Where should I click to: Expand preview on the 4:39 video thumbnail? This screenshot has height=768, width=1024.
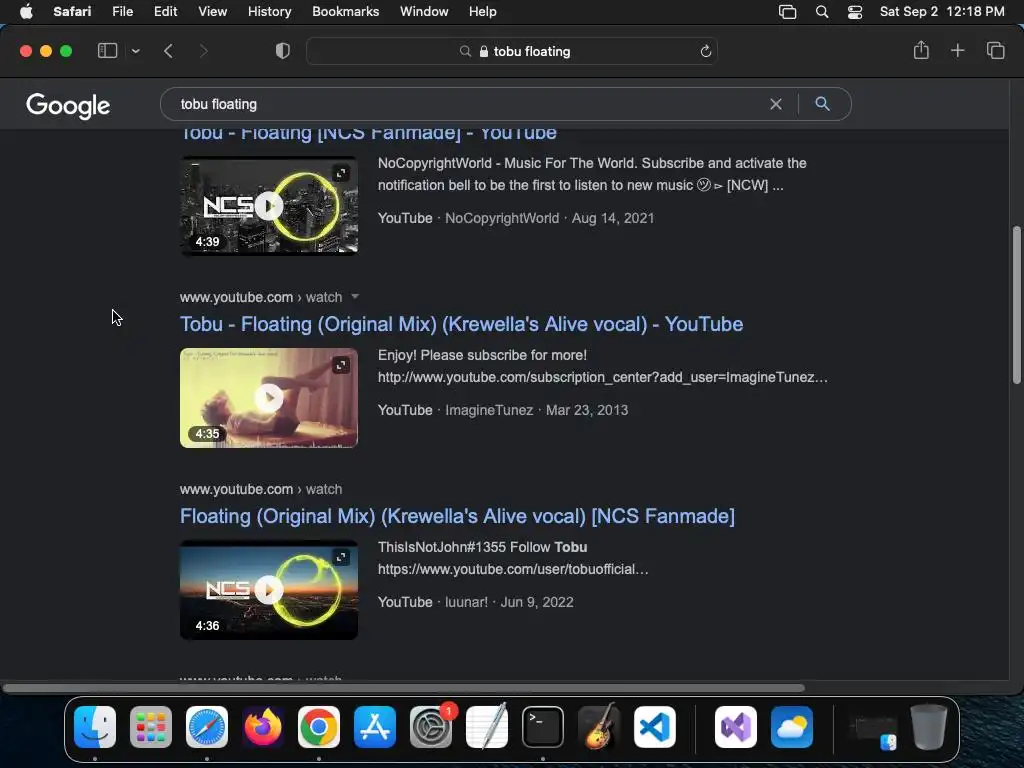point(341,173)
